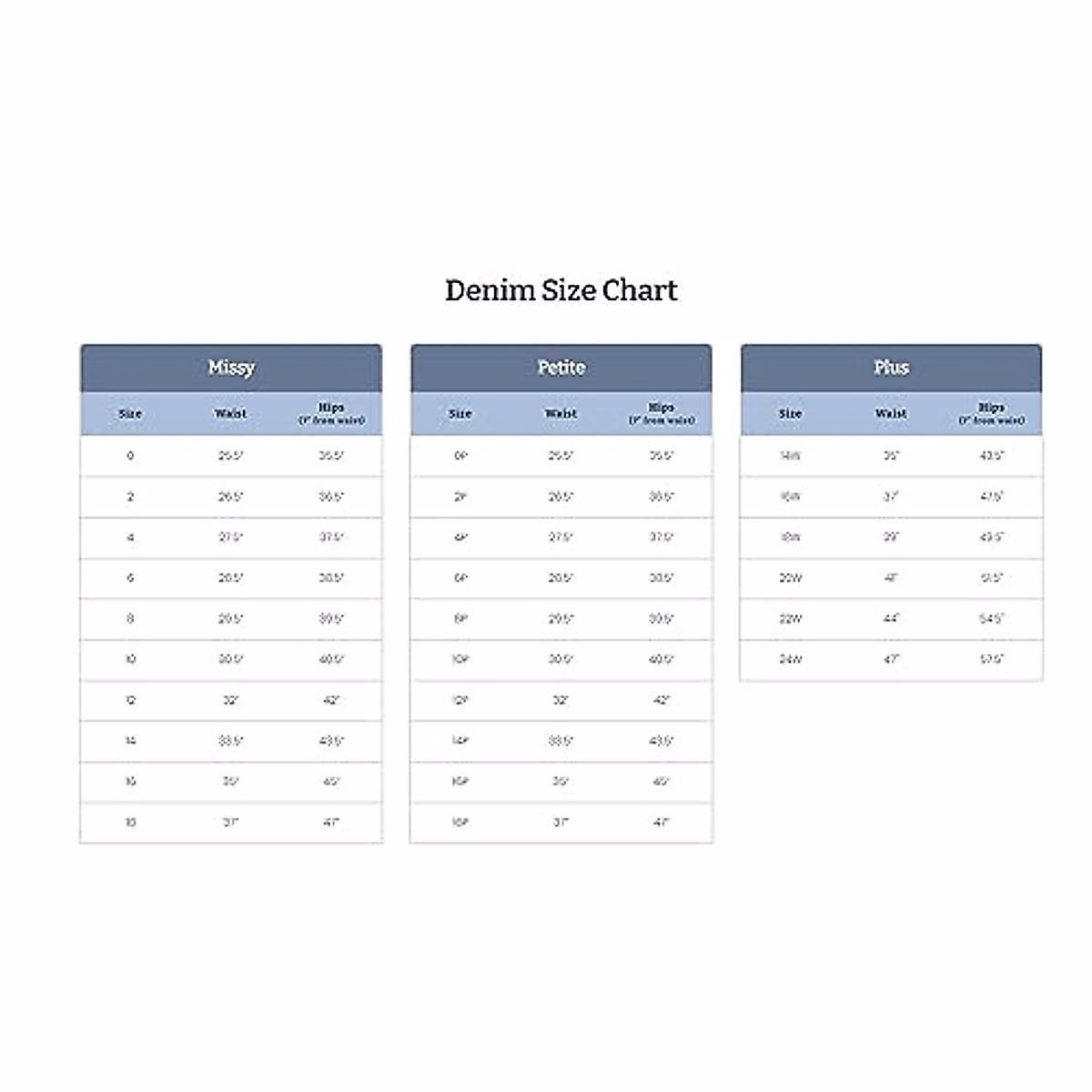Select the Petite table header
The image size is (1092, 1092).
coord(561,368)
